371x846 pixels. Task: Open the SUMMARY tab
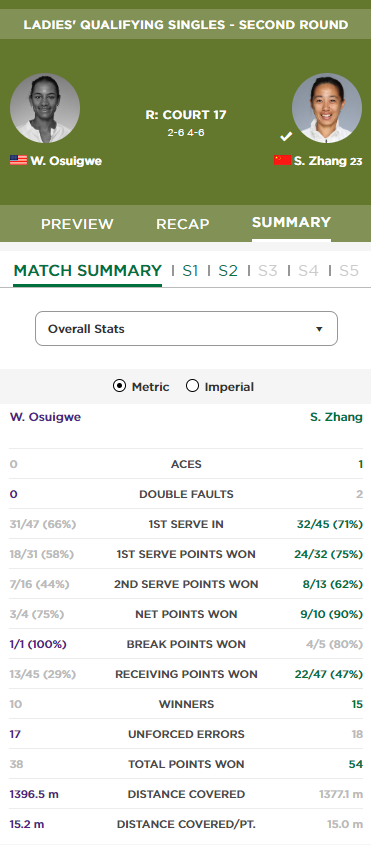[x=291, y=223]
